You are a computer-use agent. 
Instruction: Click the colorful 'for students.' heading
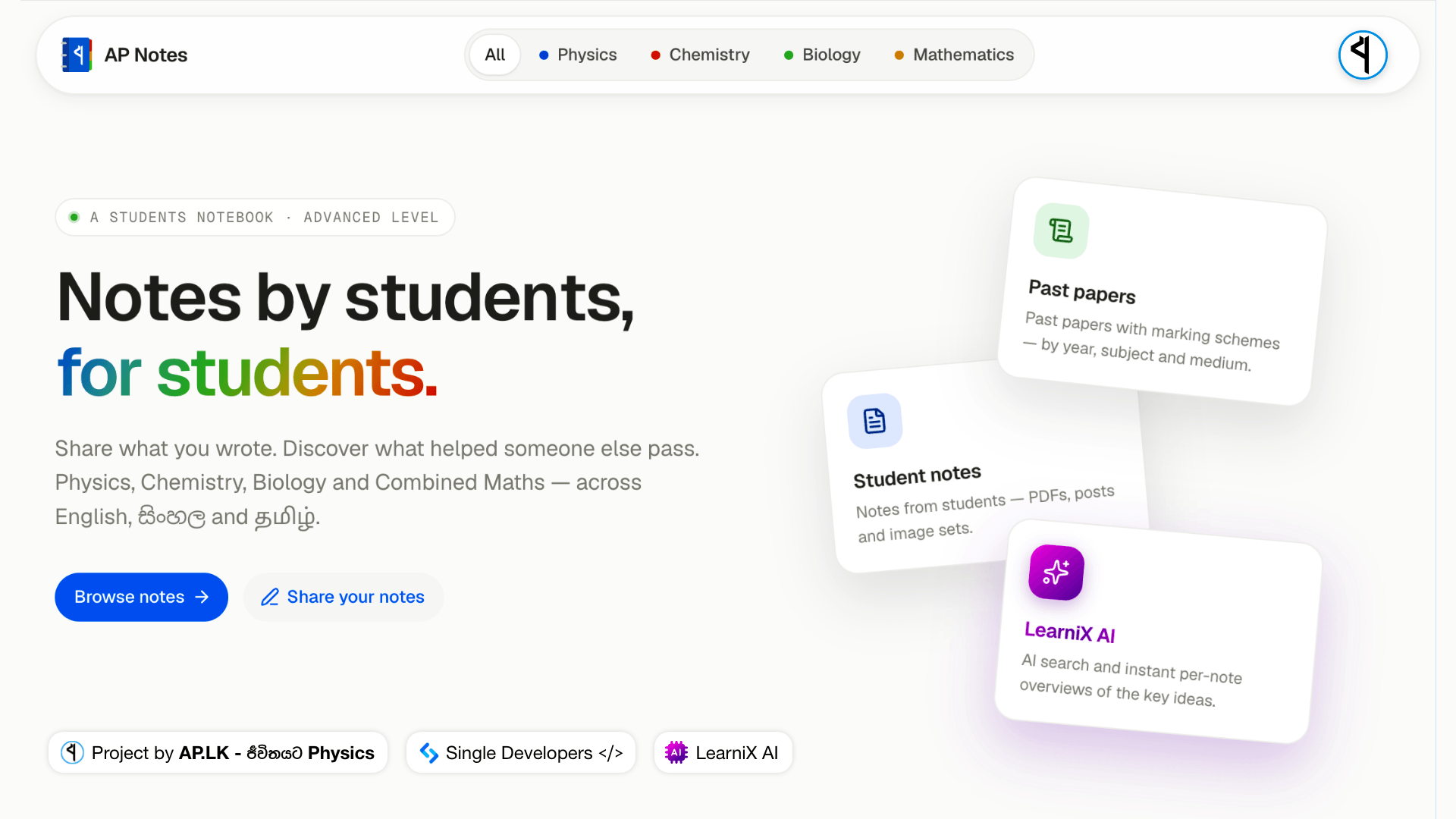248,373
